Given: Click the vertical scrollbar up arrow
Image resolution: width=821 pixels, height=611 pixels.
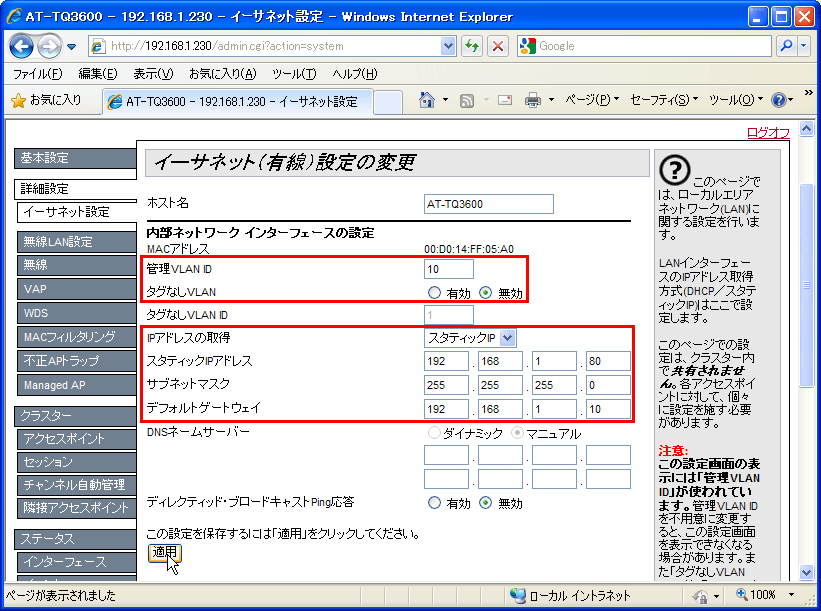Looking at the screenshot, I should 806,128.
